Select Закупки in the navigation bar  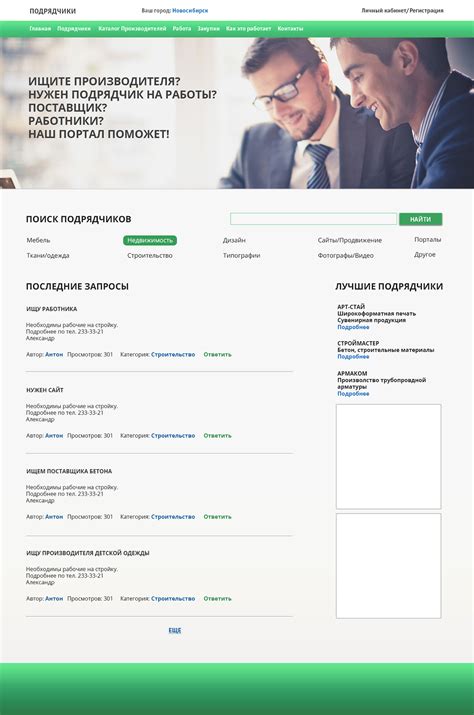tap(208, 28)
